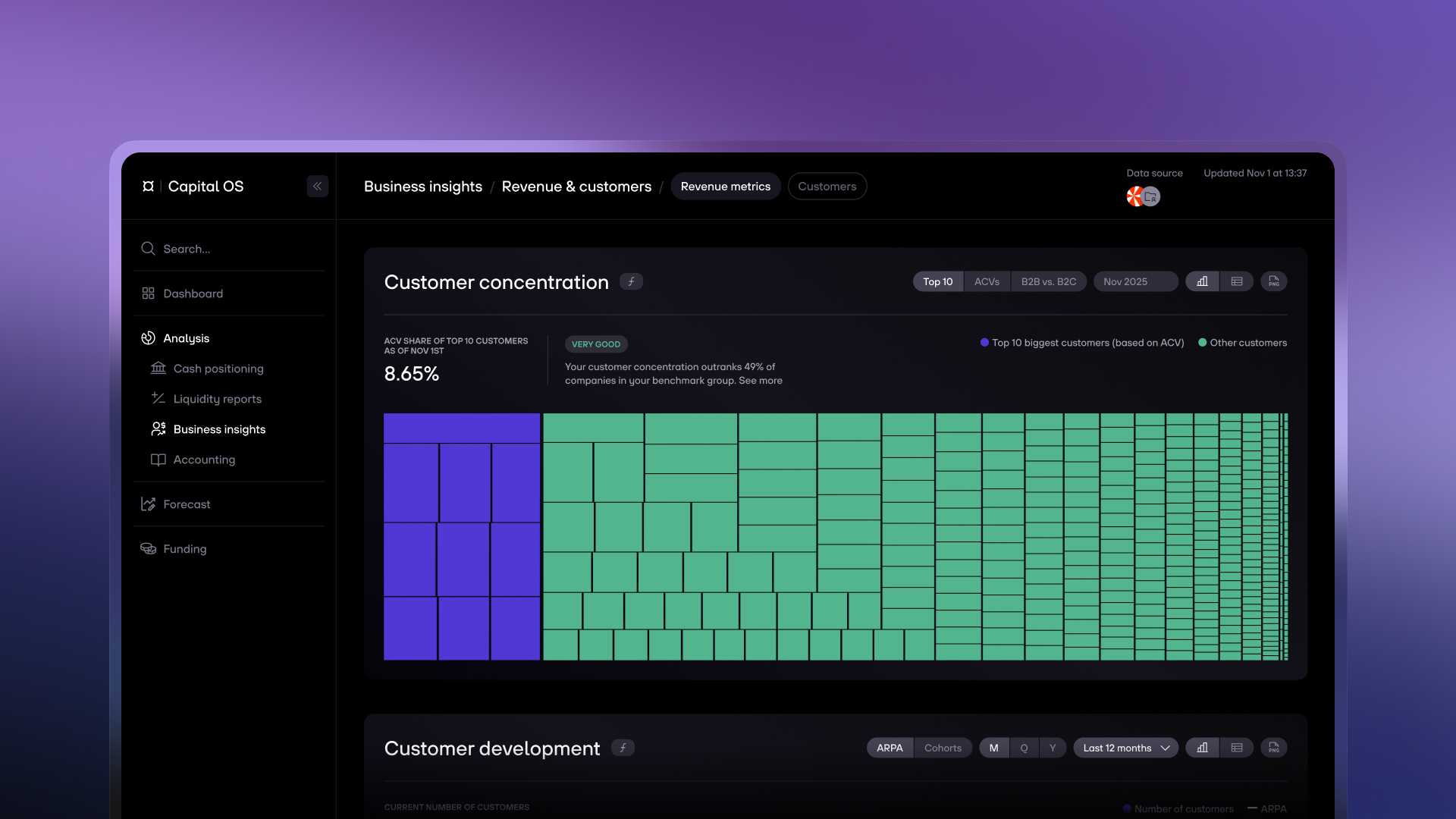Screen dimensions: 1456x819
Task: Open the Last 12 months dropdown
Action: click(1125, 748)
